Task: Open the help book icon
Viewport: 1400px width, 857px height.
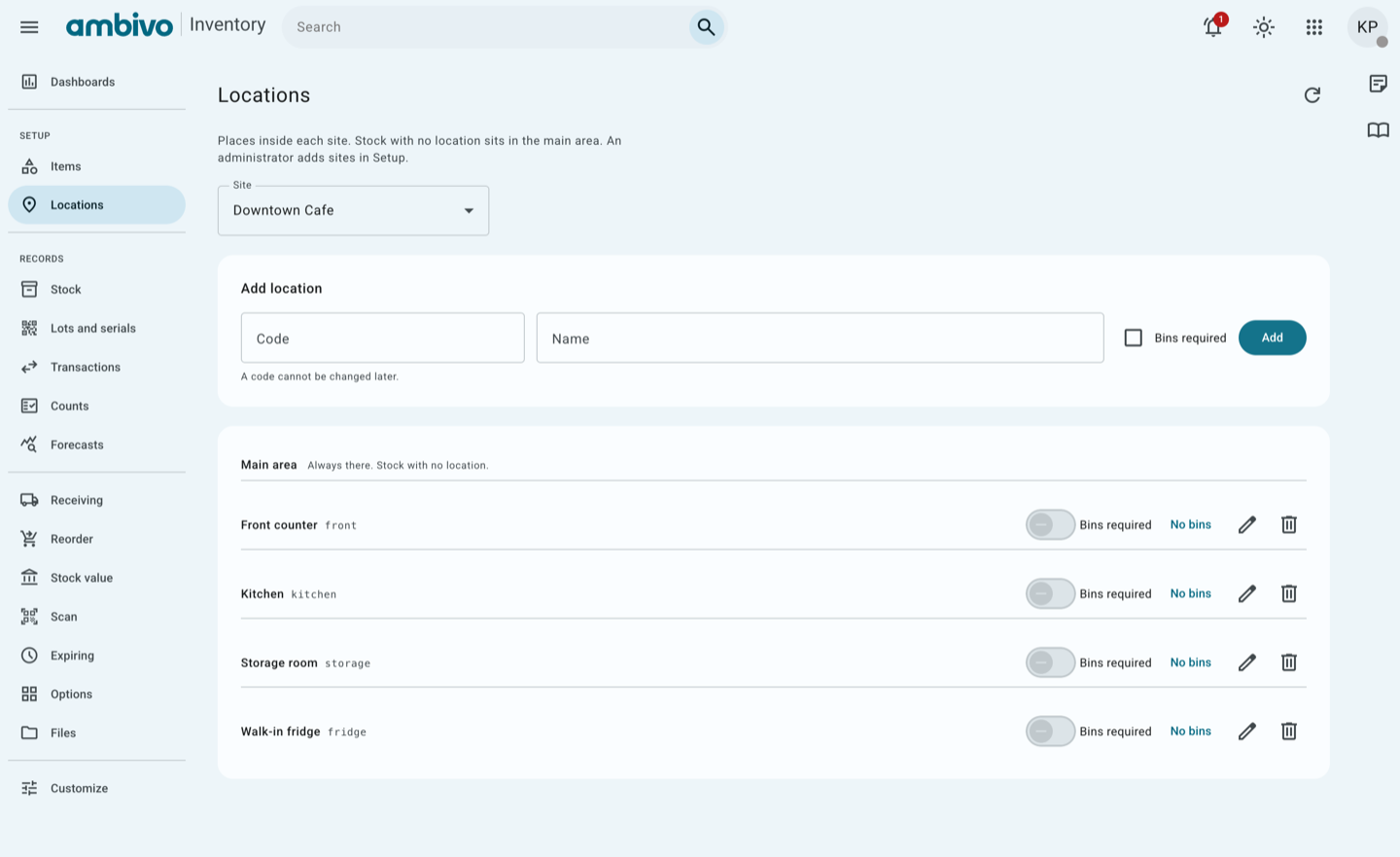Action: click(1379, 130)
